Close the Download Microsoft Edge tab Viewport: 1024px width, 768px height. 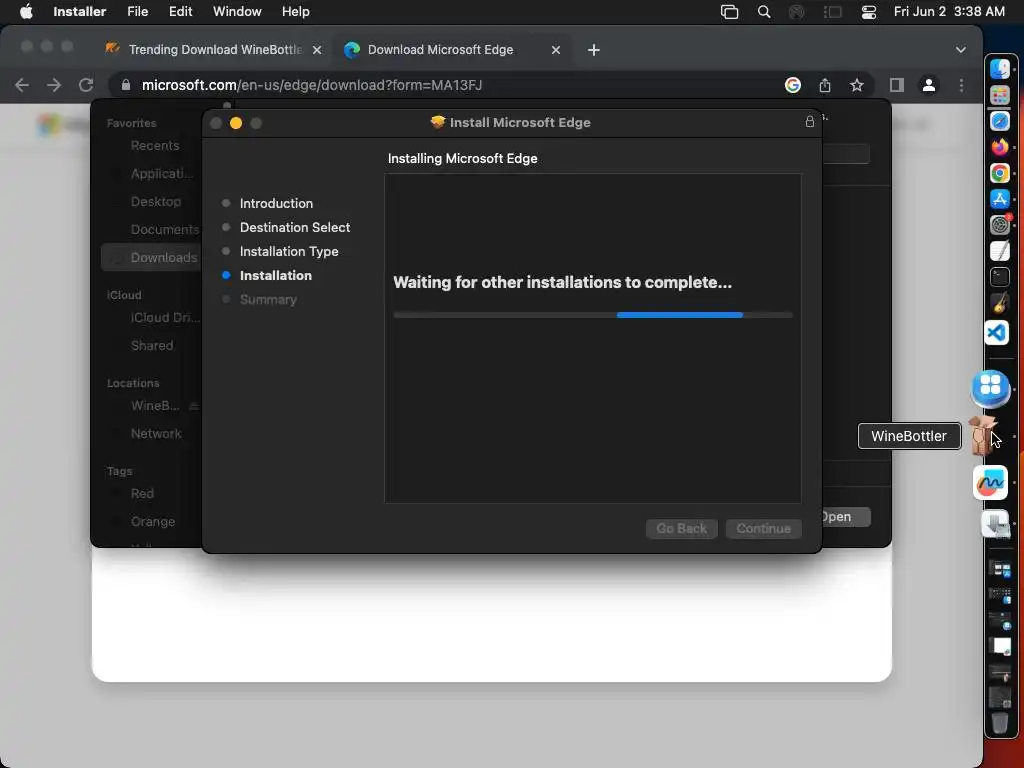click(x=556, y=50)
